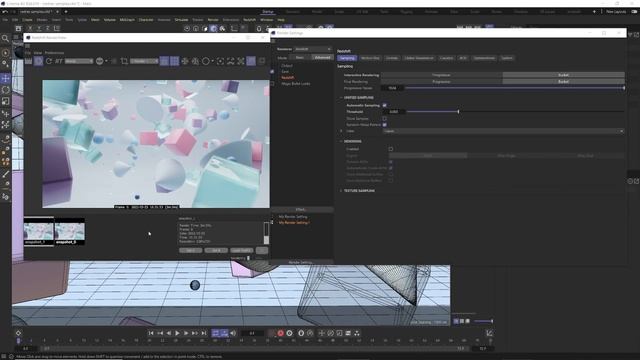The width and height of the screenshot is (640, 360).
Task: Toggle the IPR RT icon in RenderView
Action: pyautogui.click(x=59, y=61)
